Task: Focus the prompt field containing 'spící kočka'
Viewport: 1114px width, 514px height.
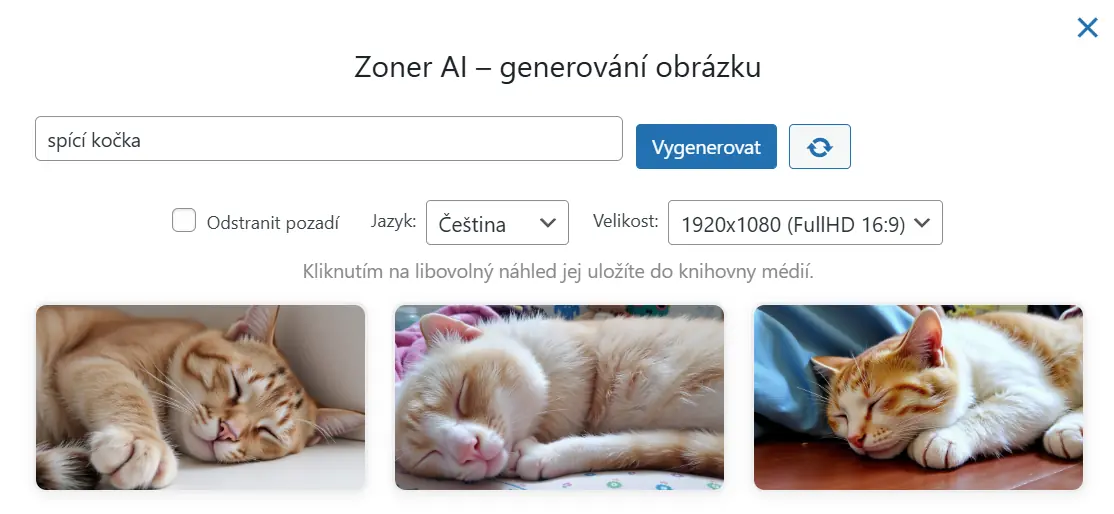Action: click(x=329, y=139)
